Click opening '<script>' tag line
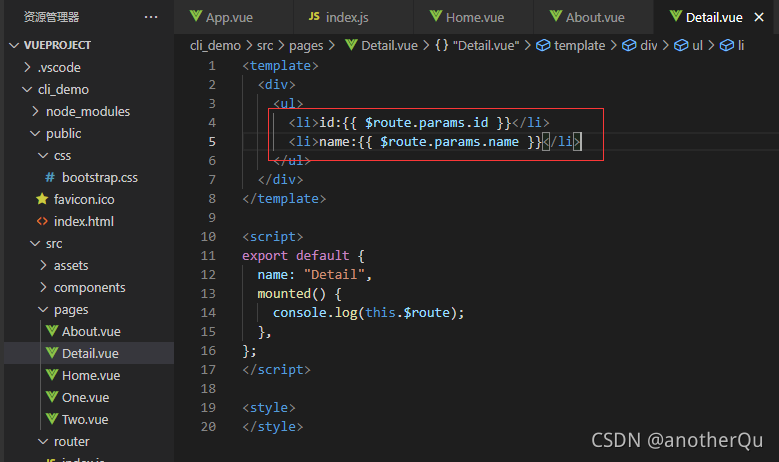Image resolution: width=779 pixels, height=462 pixels. (x=273, y=237)
